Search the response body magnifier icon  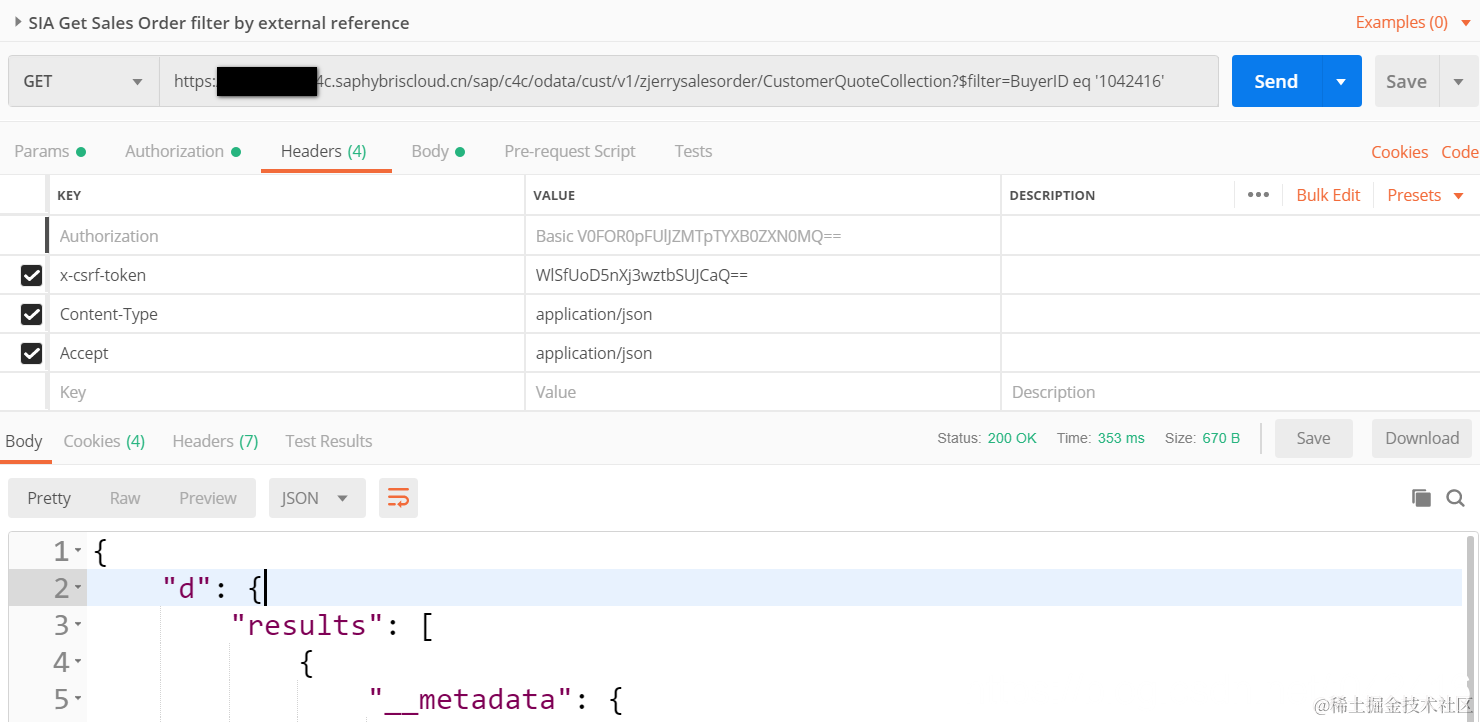[x=1455, y=498]
